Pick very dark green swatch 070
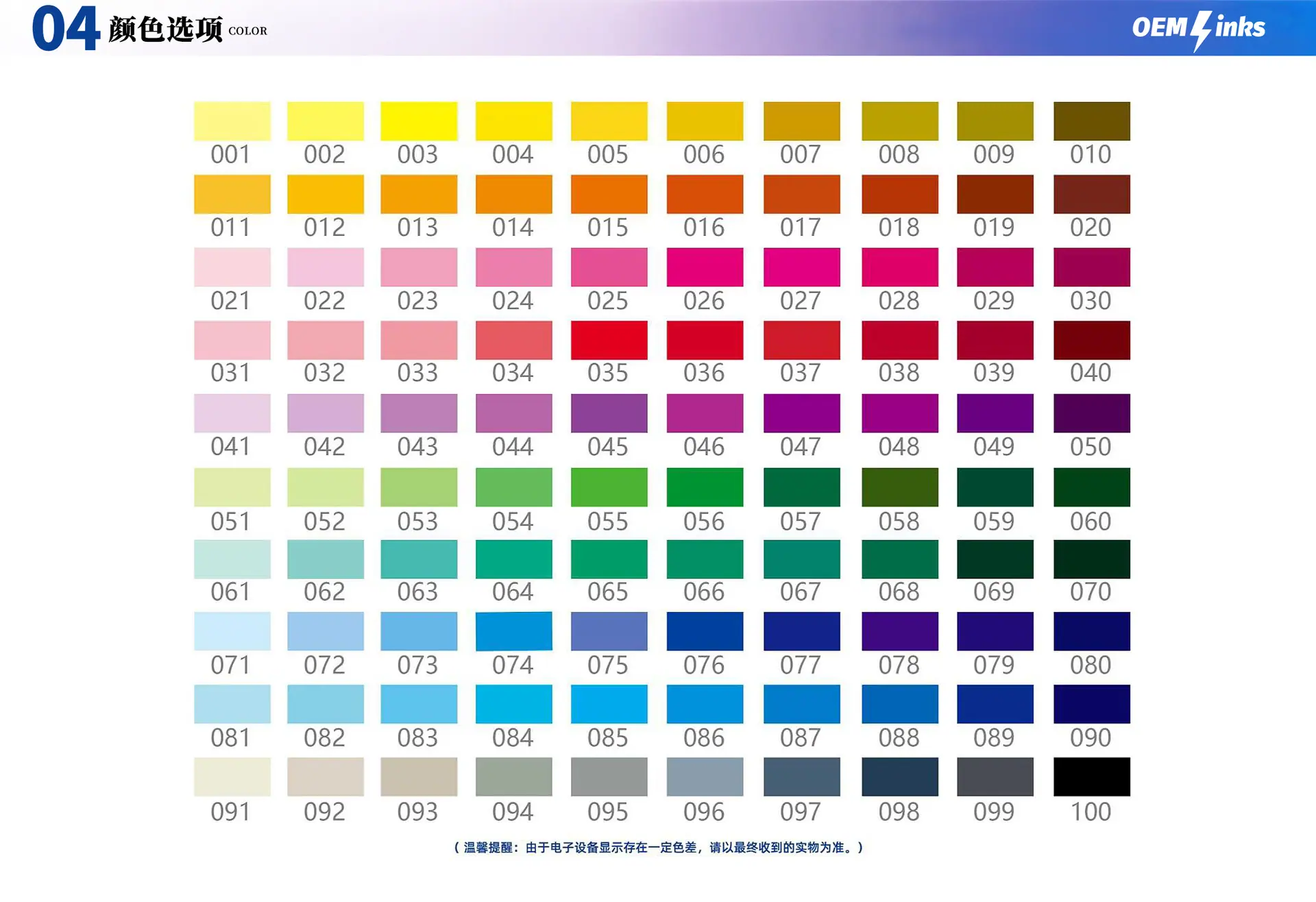 [x=1091, y=559]
